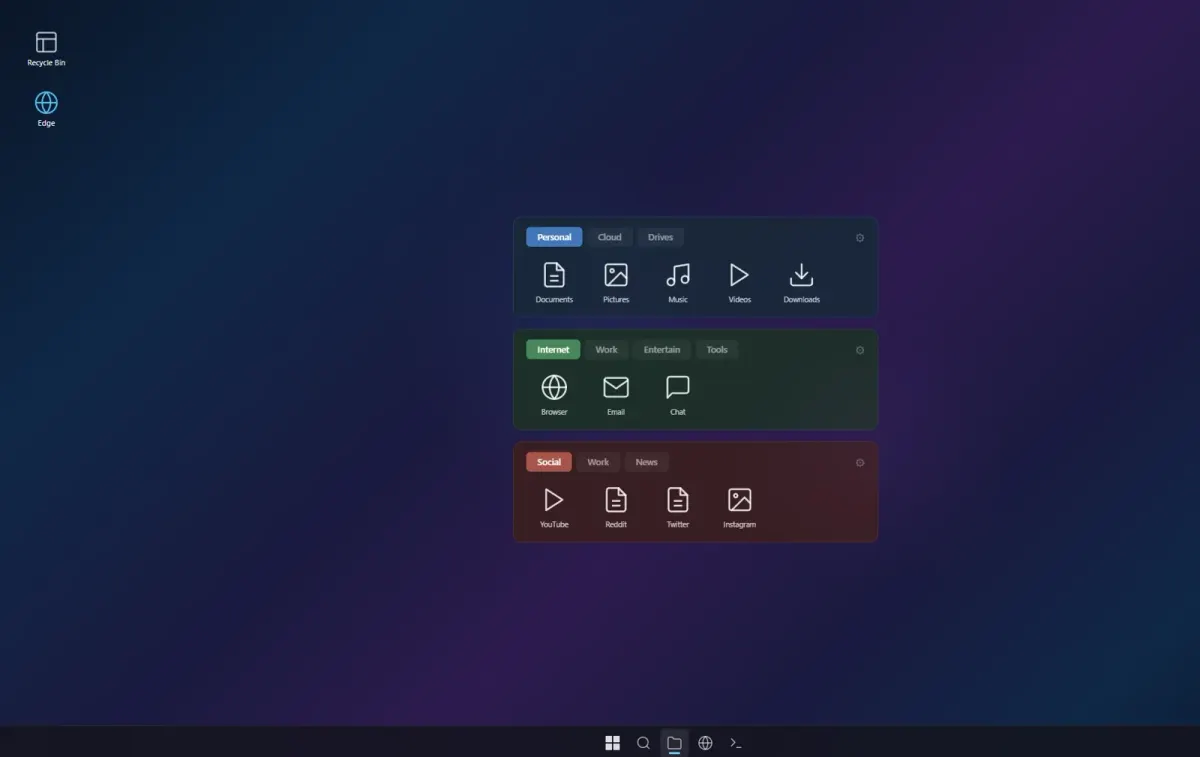Open the Pictures folder icon
This screenshot has width=1200, height=757.
tap(616, 282)
